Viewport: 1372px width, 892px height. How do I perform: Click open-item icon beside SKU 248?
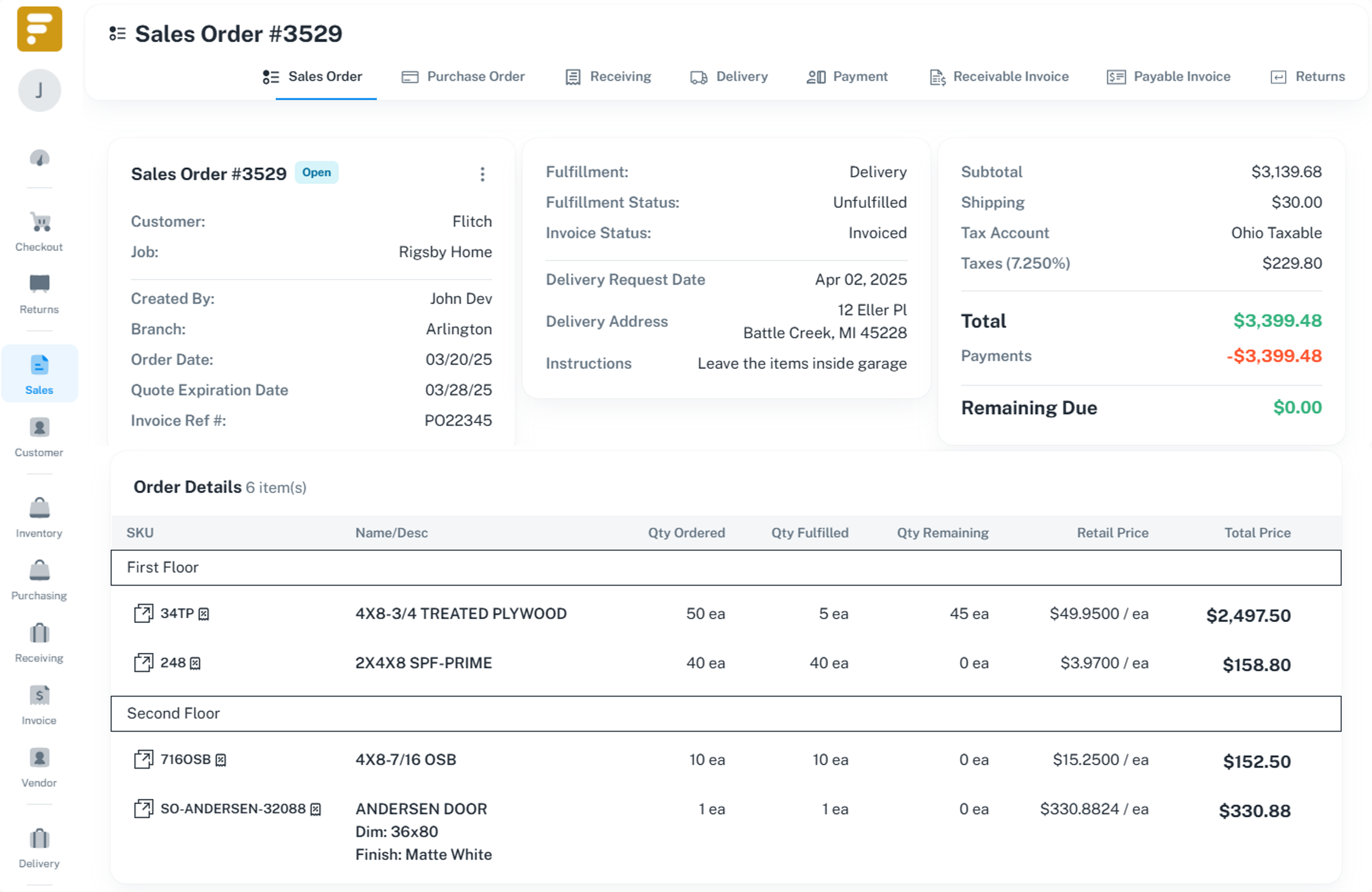pyautogui.click(x=144, y=663)
